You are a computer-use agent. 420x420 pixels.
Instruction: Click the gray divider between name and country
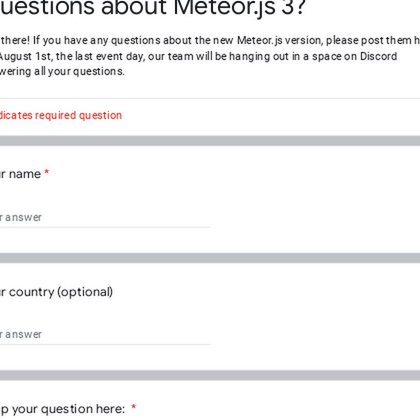click(x=210, y=258)
